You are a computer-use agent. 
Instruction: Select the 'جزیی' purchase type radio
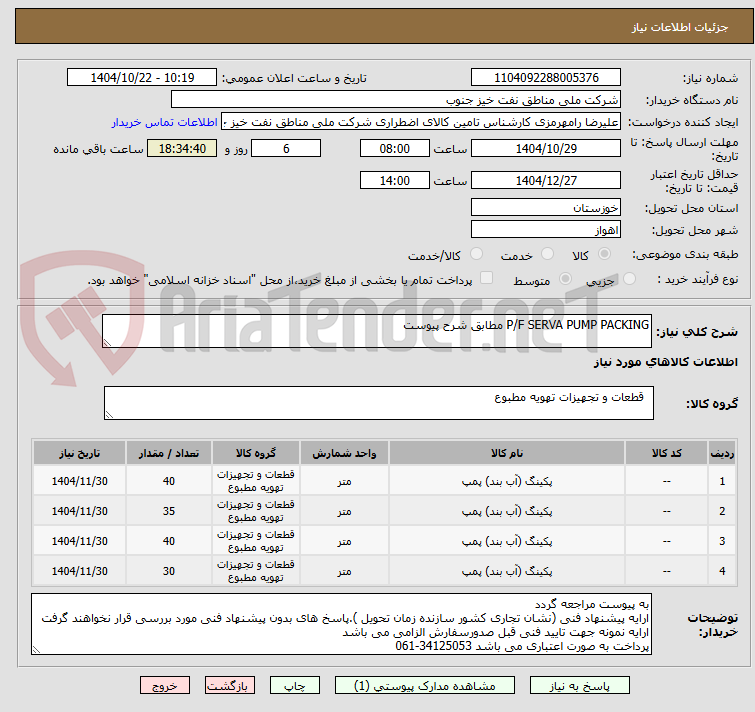coord(629,279)
